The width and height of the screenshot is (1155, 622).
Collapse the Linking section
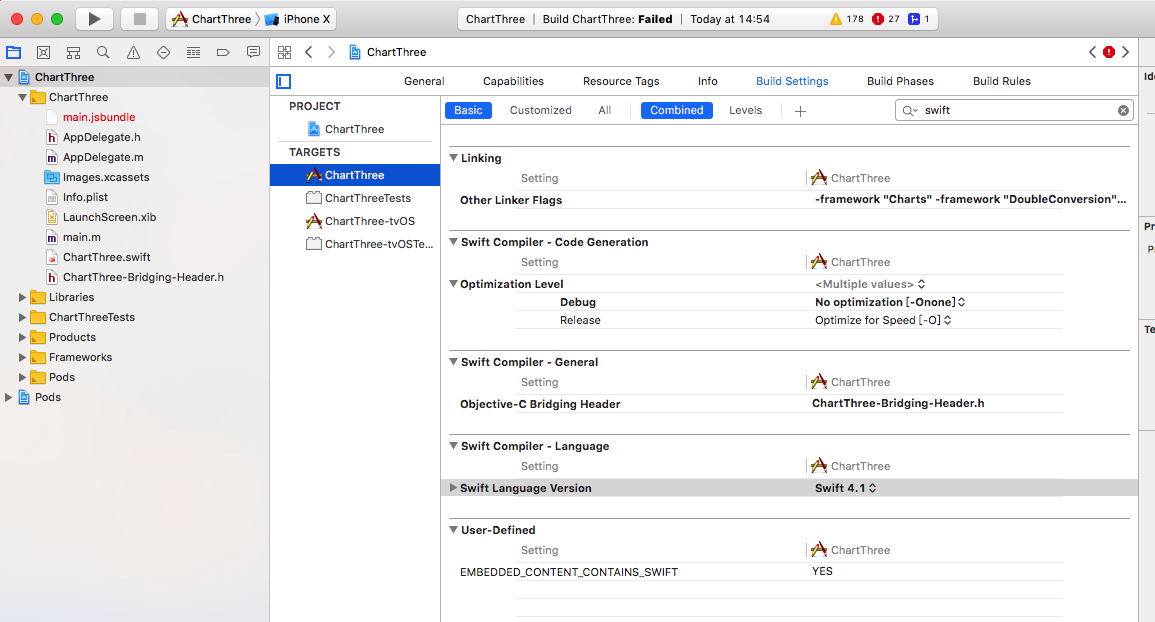tap(453, 157)
